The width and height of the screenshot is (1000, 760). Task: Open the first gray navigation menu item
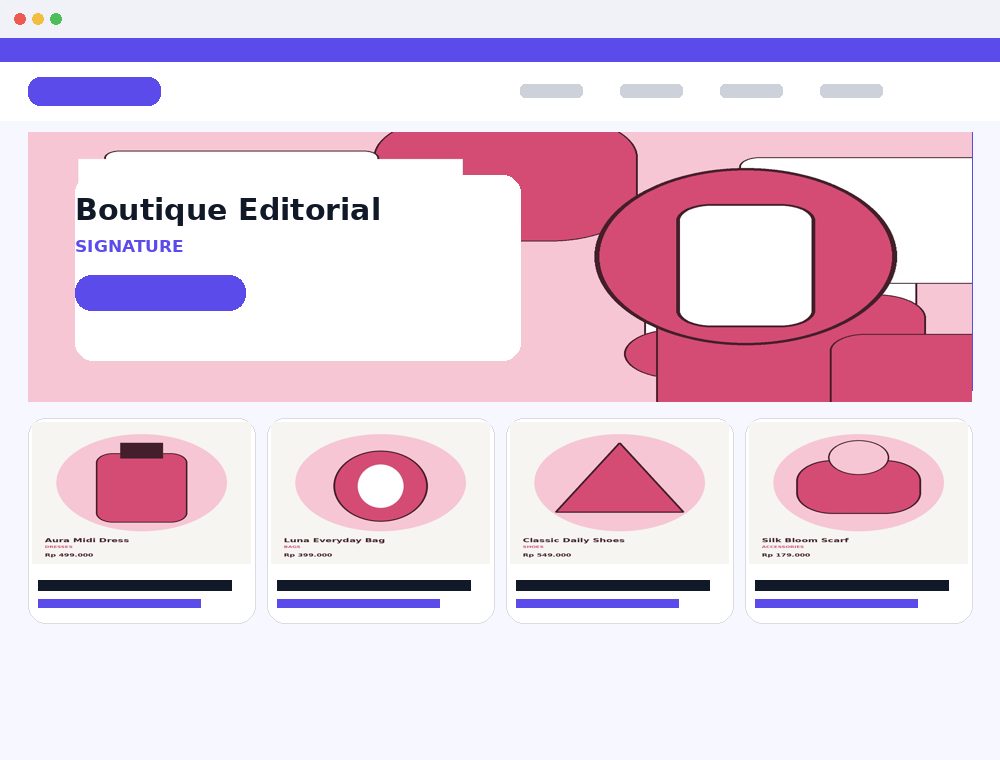pos(552,91)
